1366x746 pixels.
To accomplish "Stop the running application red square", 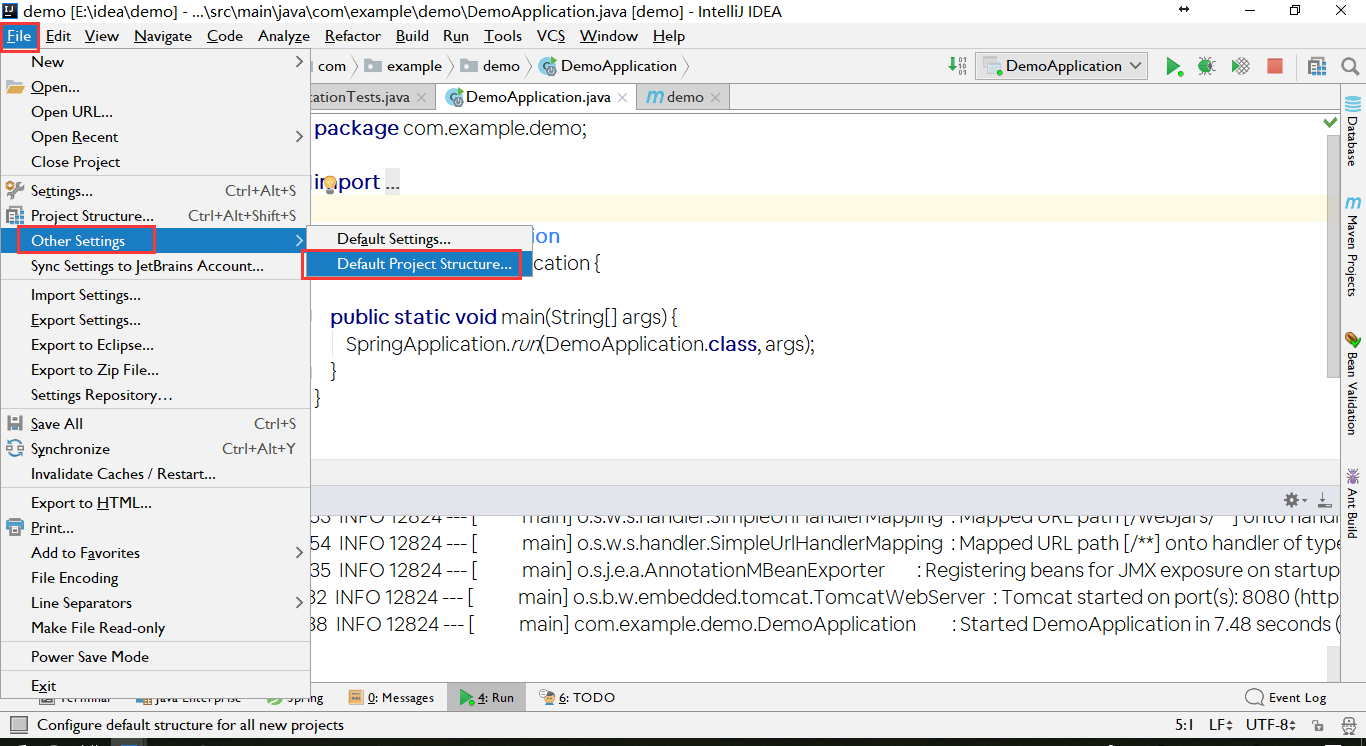I will tap(1275, 67).
